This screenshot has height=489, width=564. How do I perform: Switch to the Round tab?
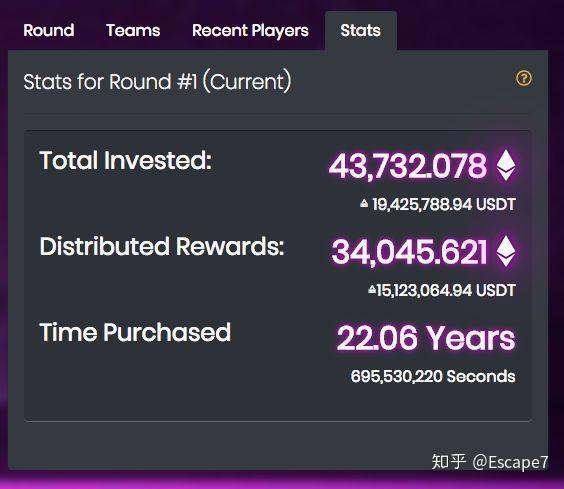point(49,30)
